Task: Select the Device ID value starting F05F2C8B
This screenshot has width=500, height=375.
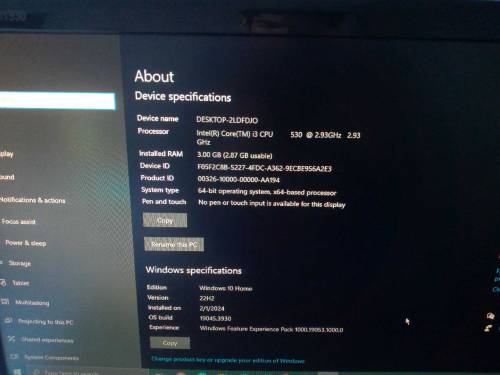Action: (264, 168)
